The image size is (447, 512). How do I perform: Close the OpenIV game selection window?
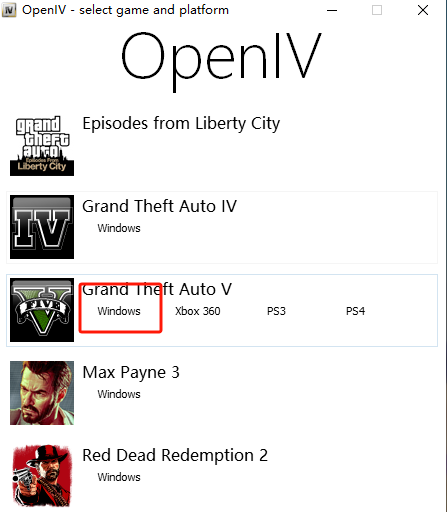click(423, 10)
